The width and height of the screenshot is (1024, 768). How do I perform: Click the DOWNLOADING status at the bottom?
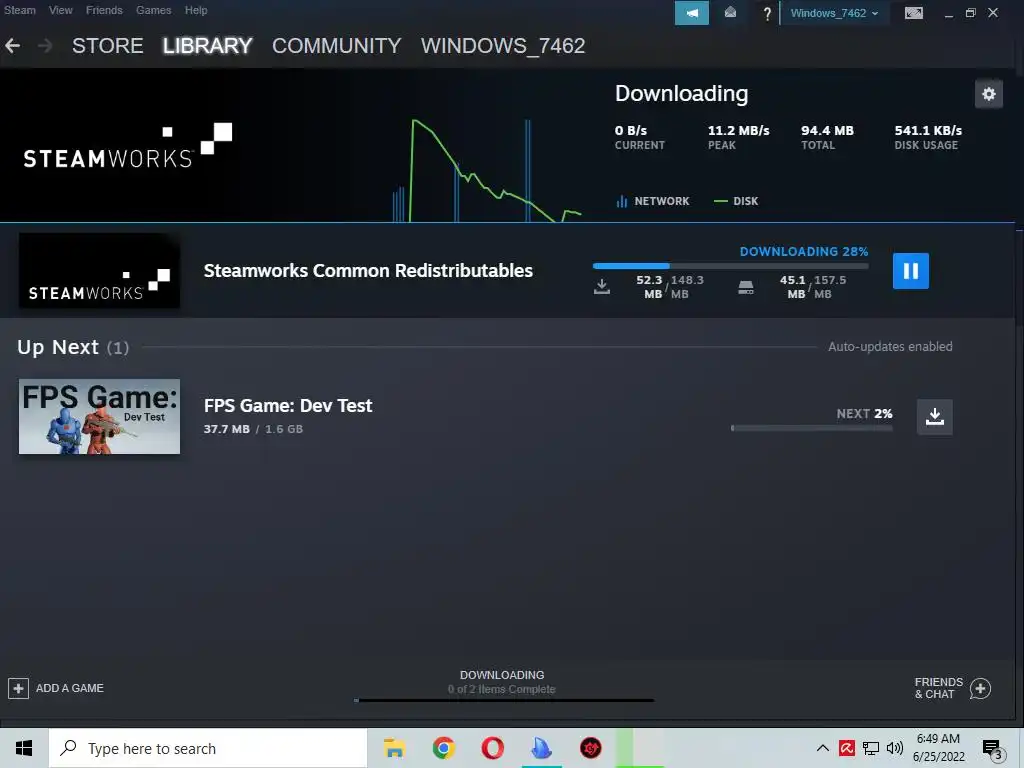click(502, 675)
